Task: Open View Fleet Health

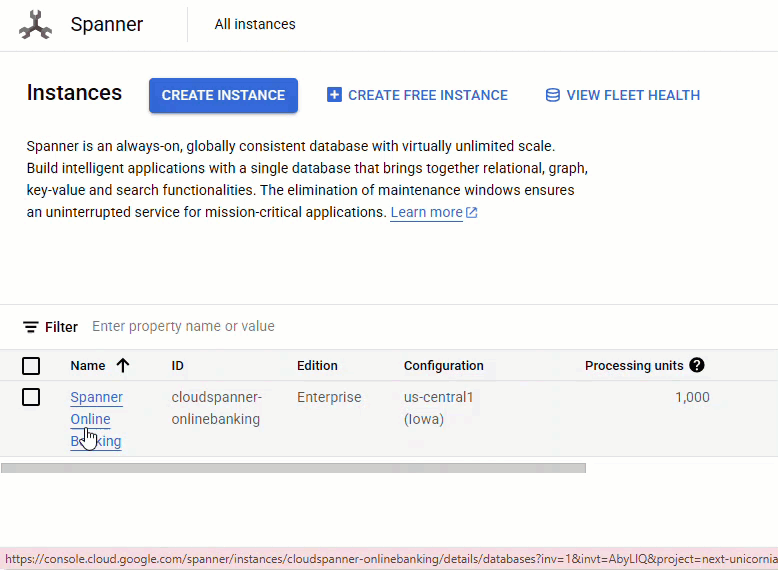Action: click(632, 95)
